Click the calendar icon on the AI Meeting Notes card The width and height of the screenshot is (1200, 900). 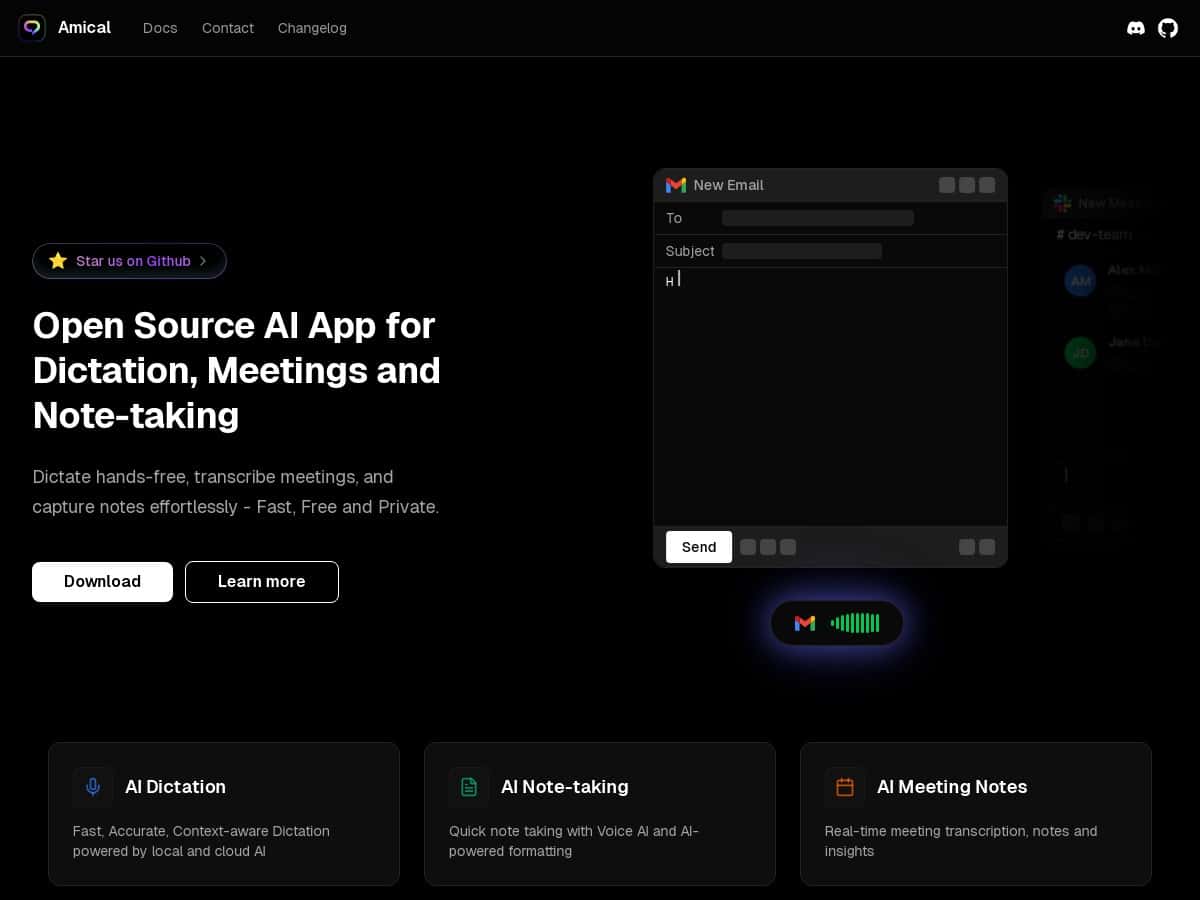click(x=845, y=787)
